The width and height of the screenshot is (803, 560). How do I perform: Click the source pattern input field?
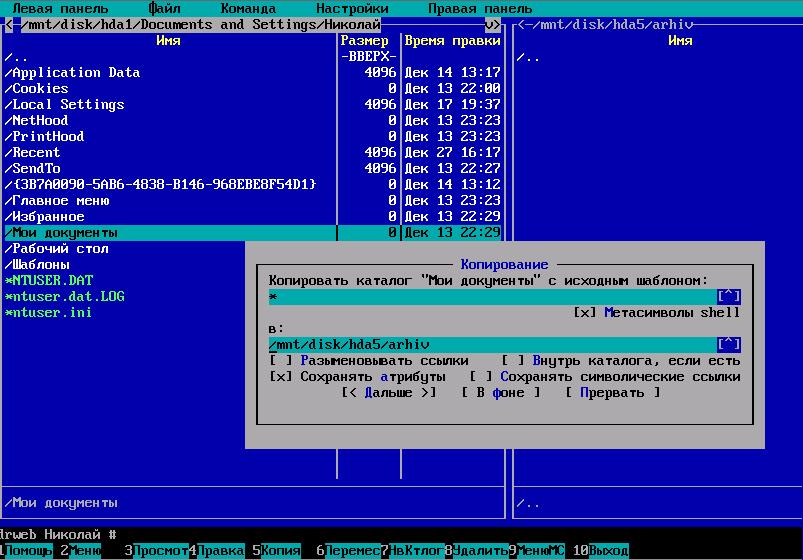pyautogui.click(x=493, y=297)
